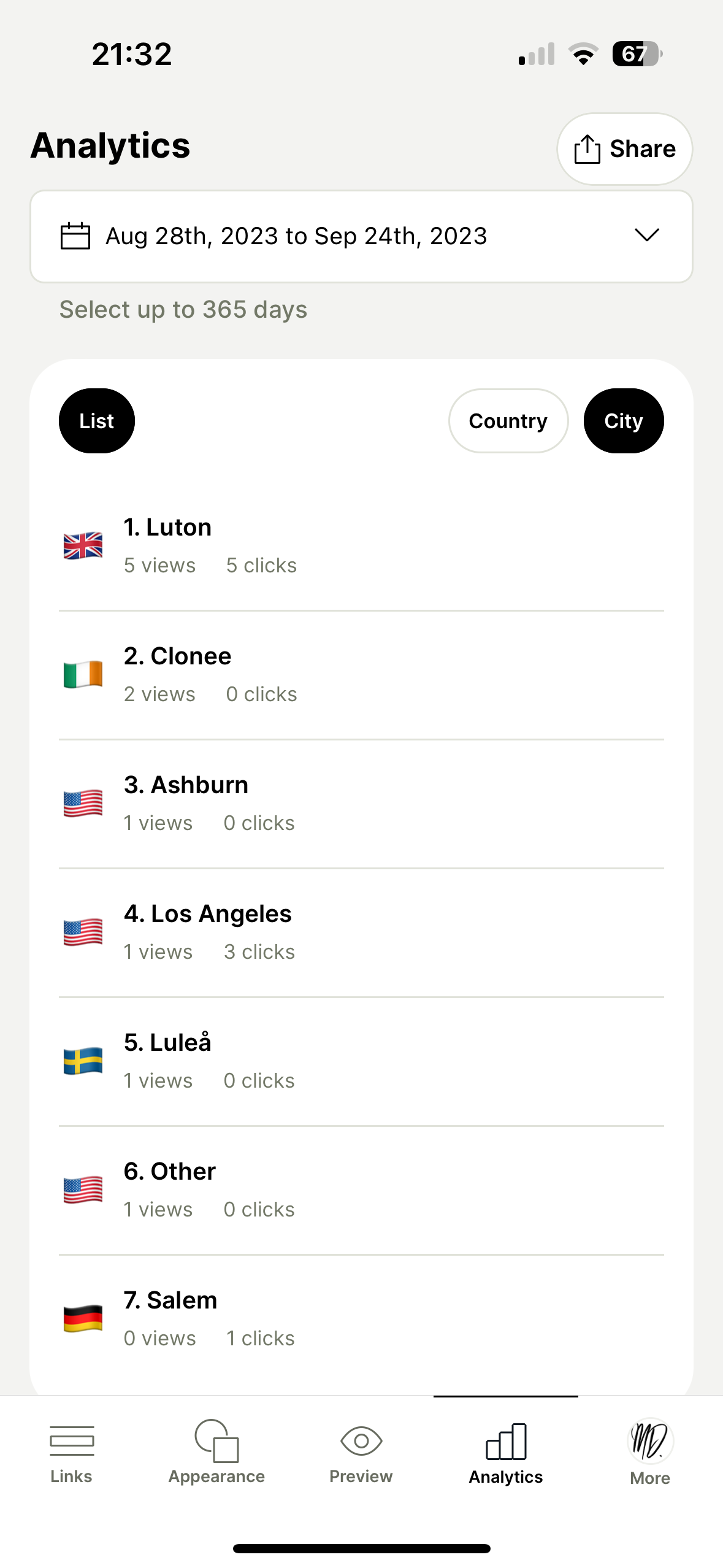Expand the date range chevron
Screen dimensions: 723x1568
click(646, 236)
